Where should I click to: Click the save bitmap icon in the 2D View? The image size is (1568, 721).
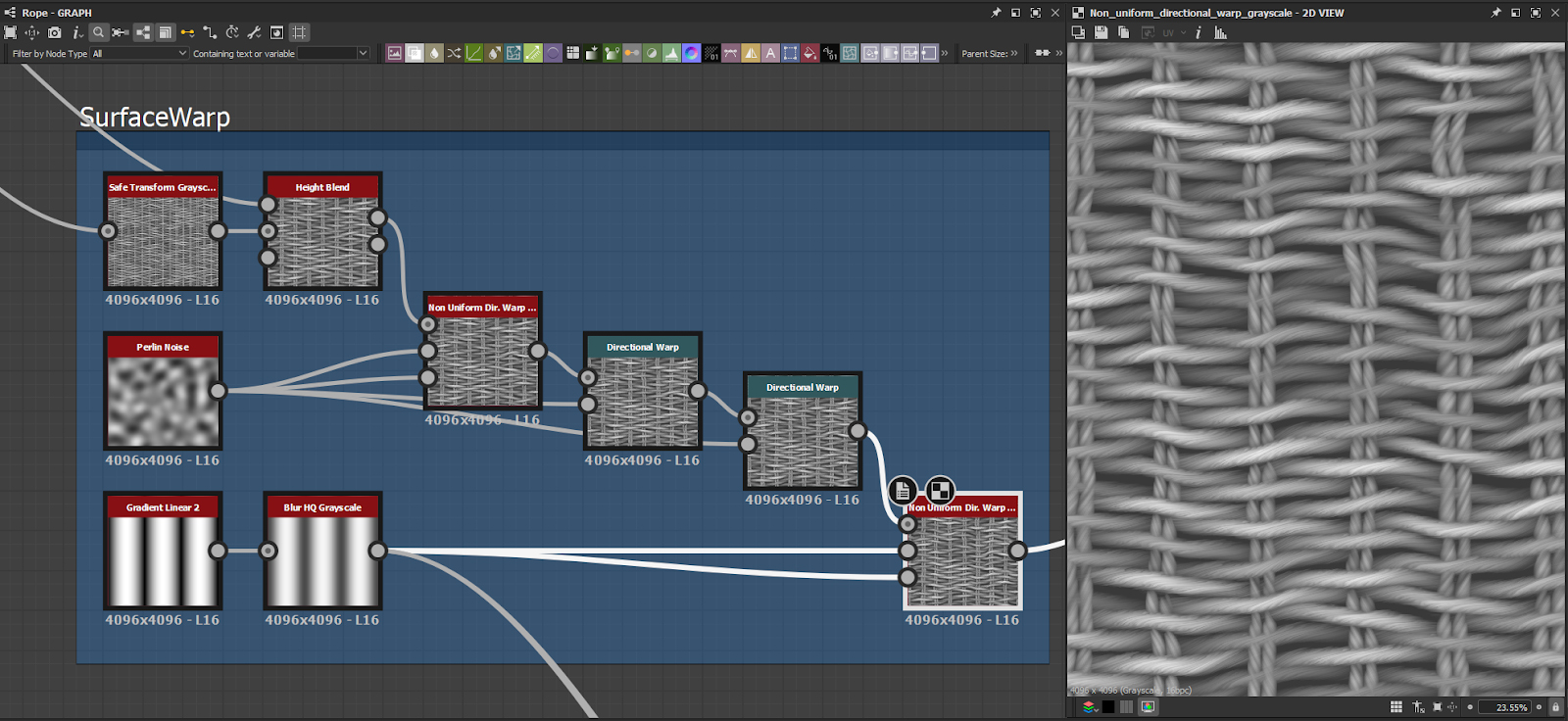point(1102,32)
